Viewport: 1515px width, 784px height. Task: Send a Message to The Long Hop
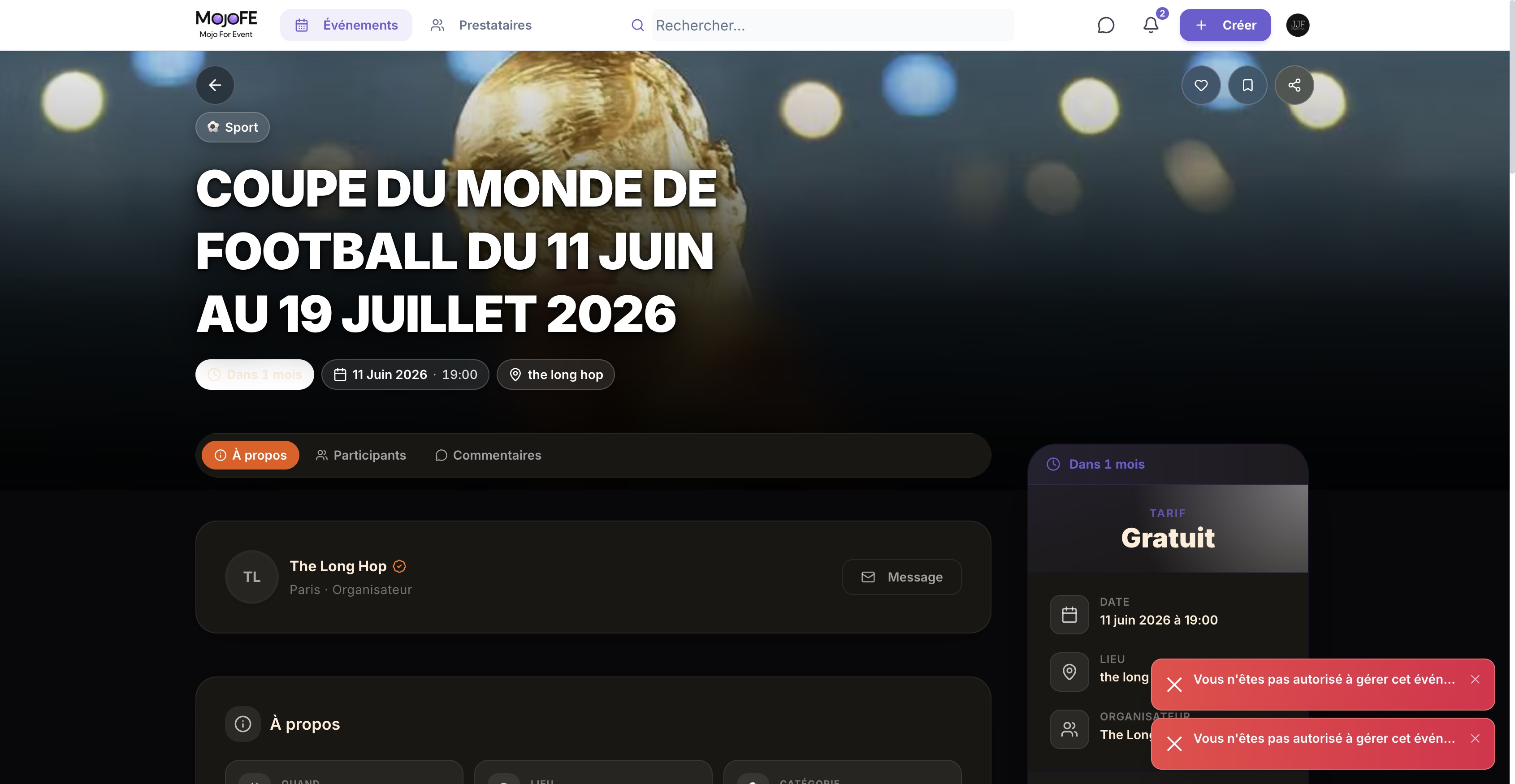[x=901, y=577]
